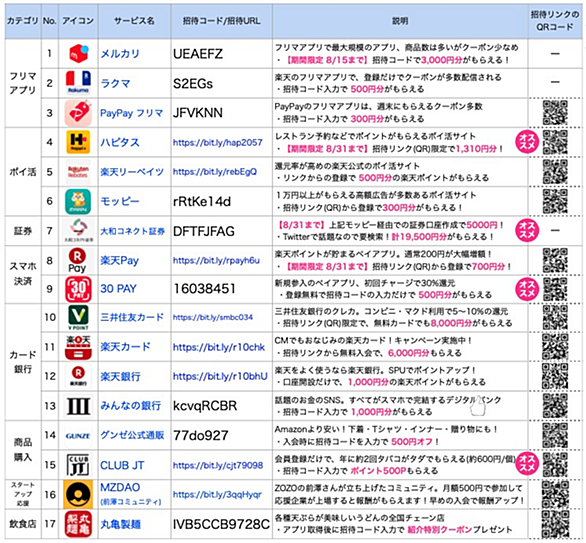Open the 楽天銀行 service name link
Viewport: 586px width, 543px height.
120,376
